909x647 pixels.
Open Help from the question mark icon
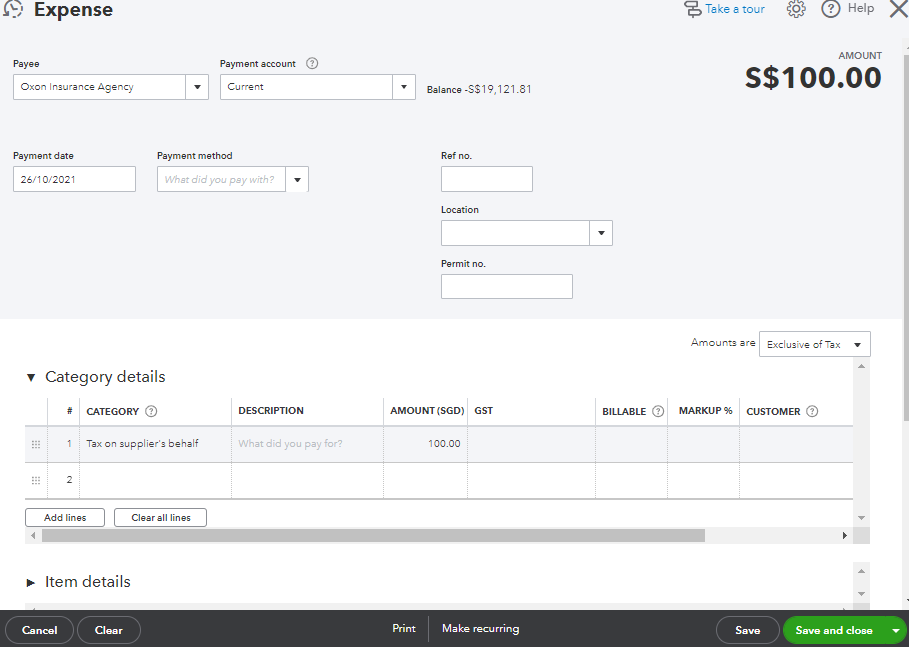[x=830, y=8]
